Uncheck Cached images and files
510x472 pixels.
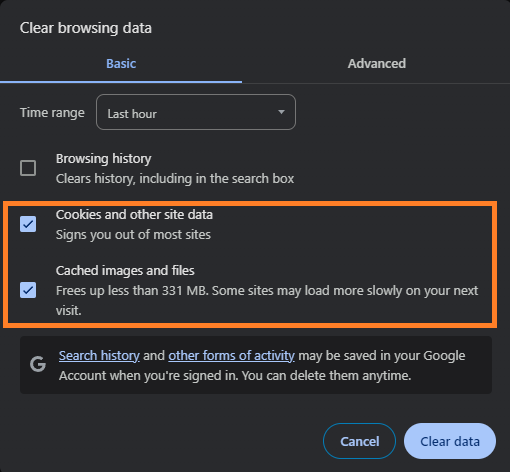pyautogui.click(x=28, y=290)
